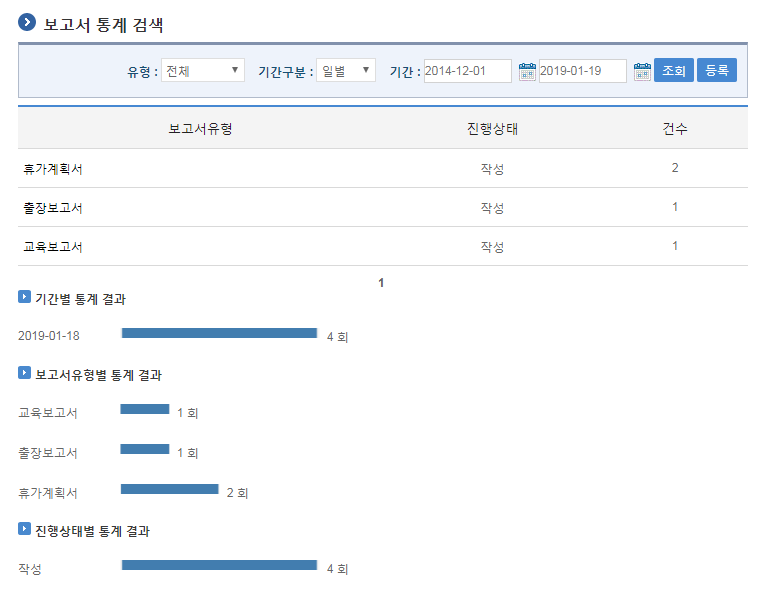Expand the 기간구분 dropdown showing 일별
This screenshot has height=594, width=768.
point(346,71)
